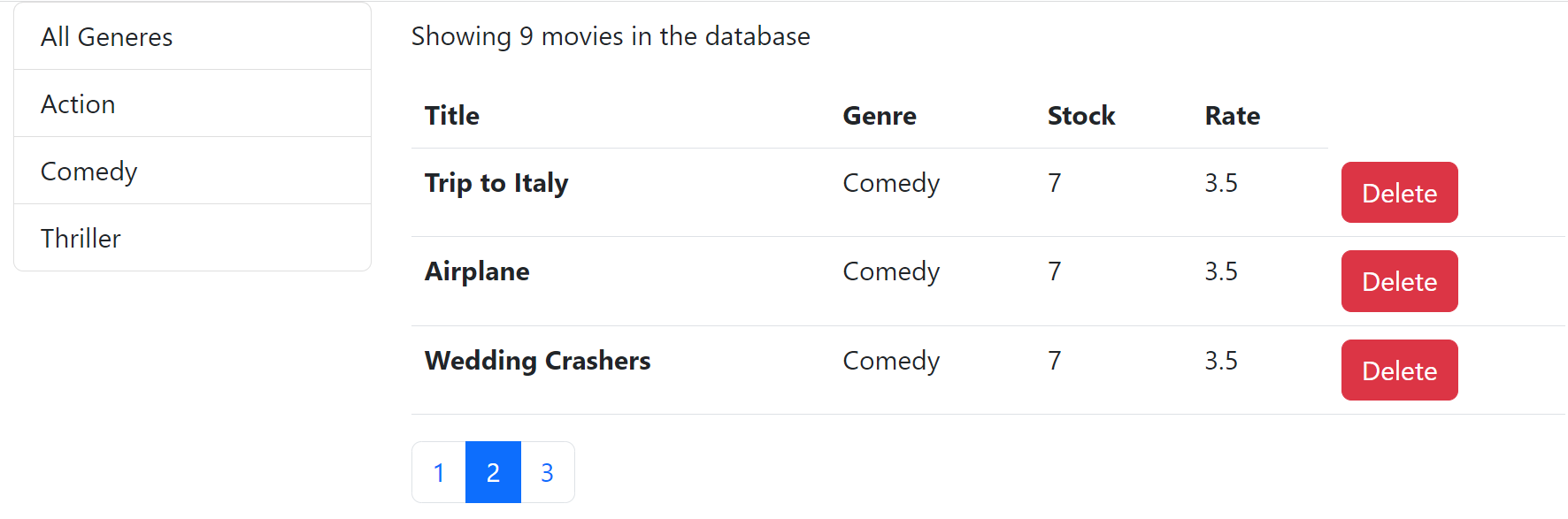The image size is (1568, 519).
Task: Go to page 1 of movies
Action: coord(439,473)
